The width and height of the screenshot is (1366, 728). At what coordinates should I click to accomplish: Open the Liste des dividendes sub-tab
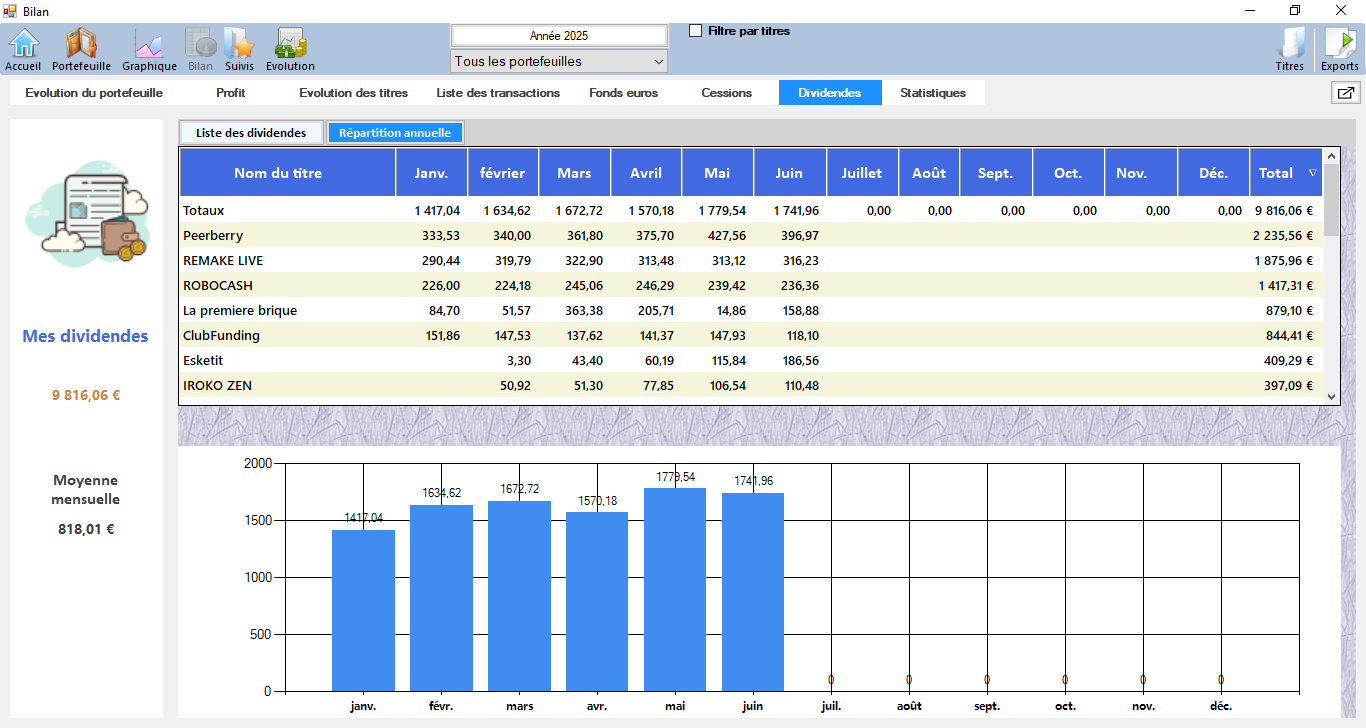click(x=251, y=133)
